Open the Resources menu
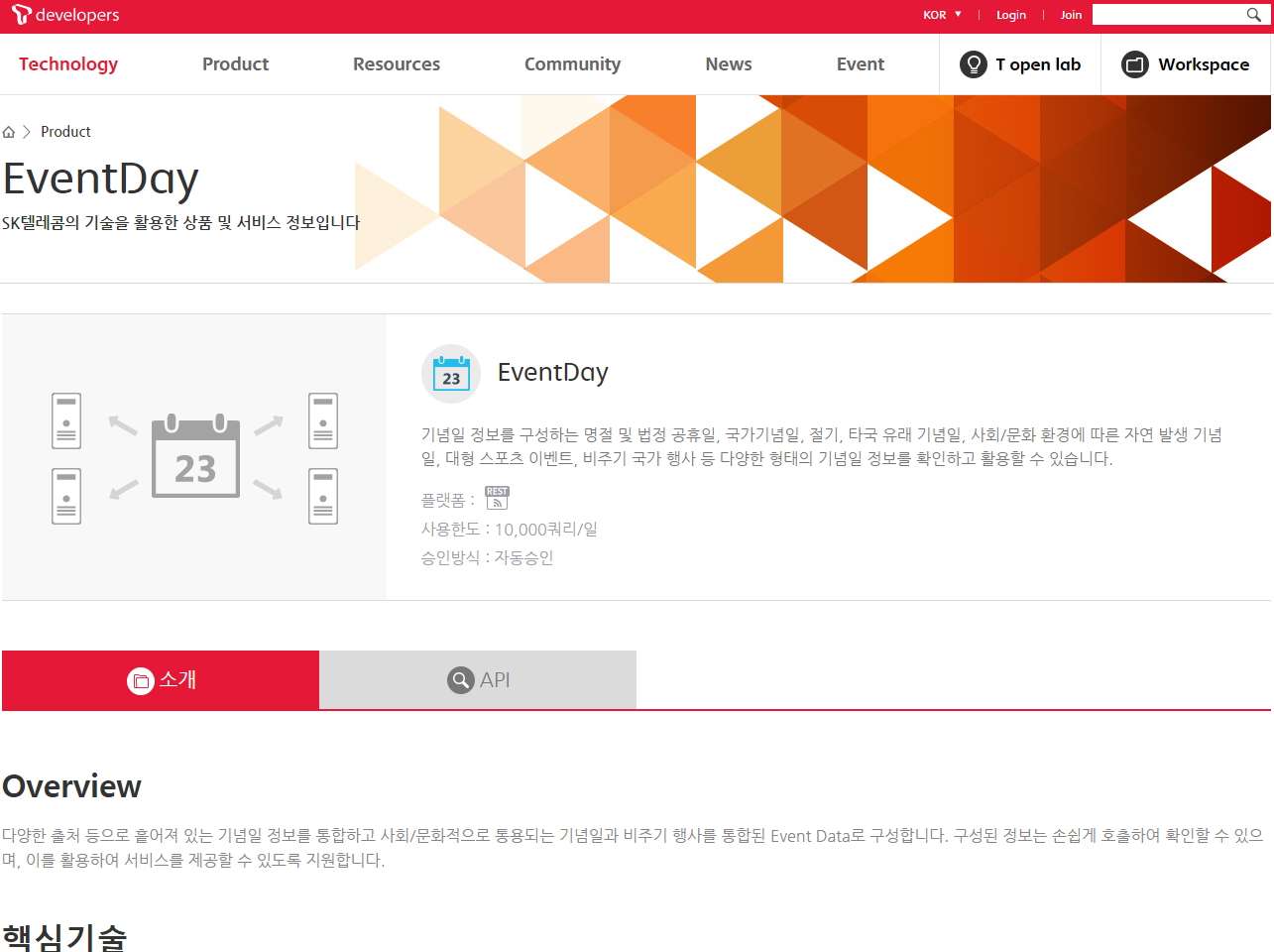1274x952 pixels. 397,64
